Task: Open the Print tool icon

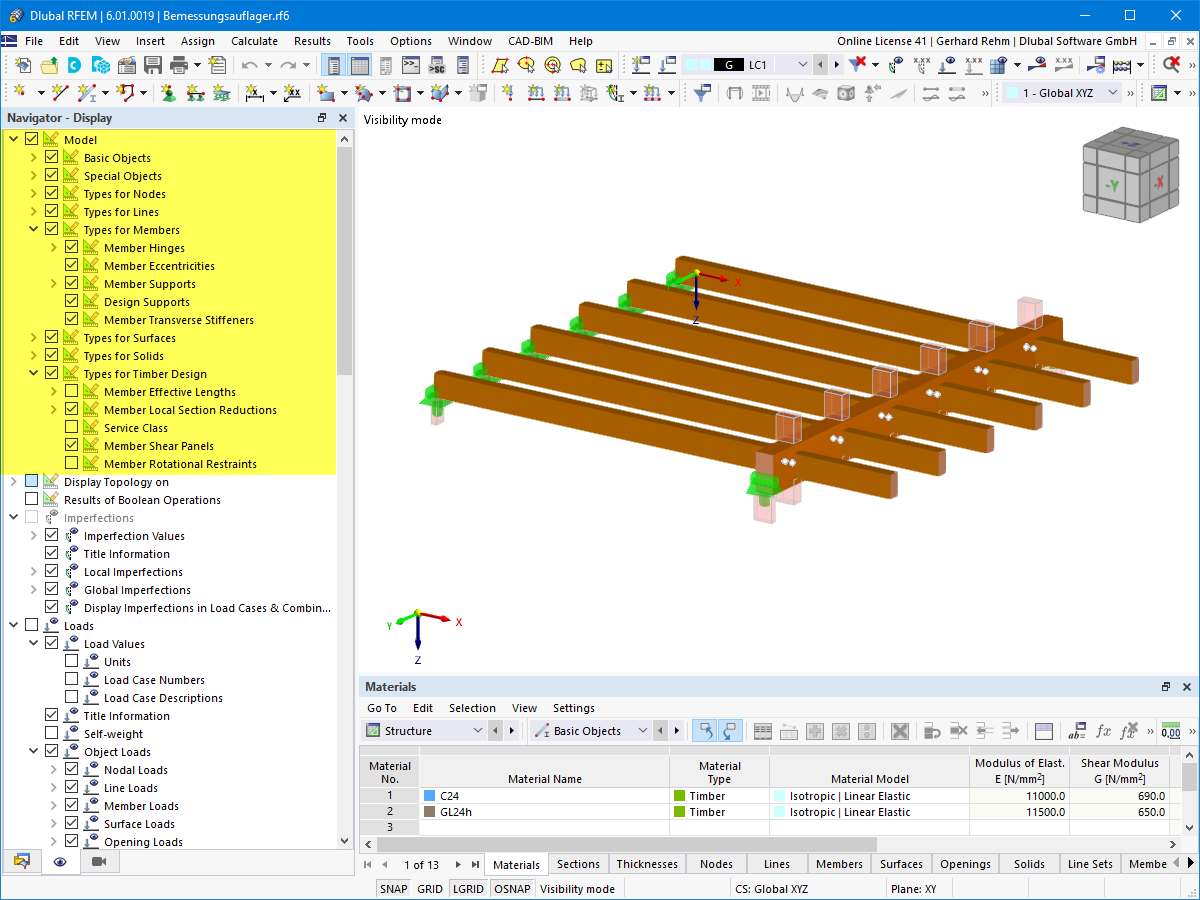Action: tap(180, 66)
